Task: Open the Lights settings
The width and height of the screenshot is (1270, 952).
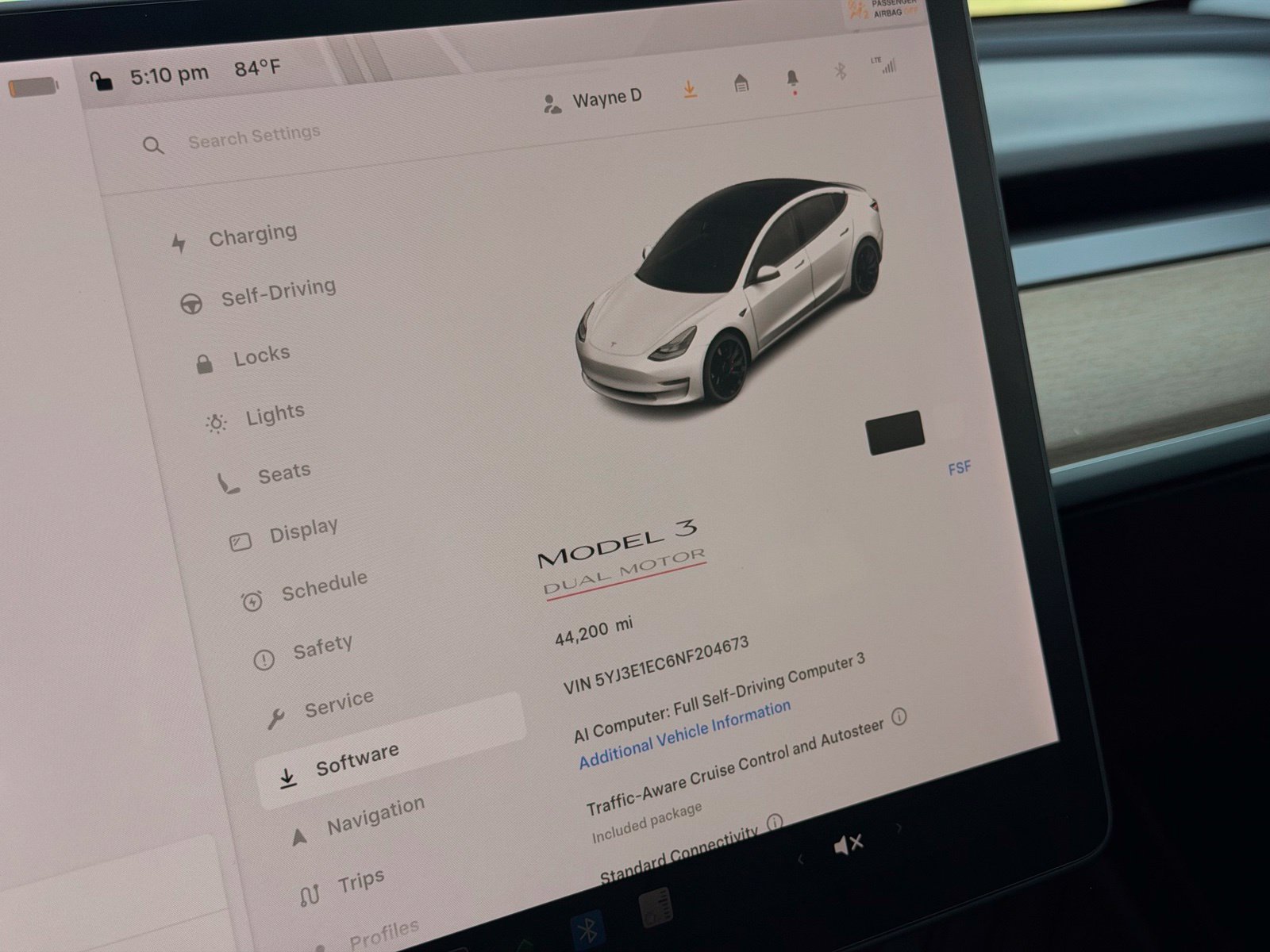Action: coord(255,416)
